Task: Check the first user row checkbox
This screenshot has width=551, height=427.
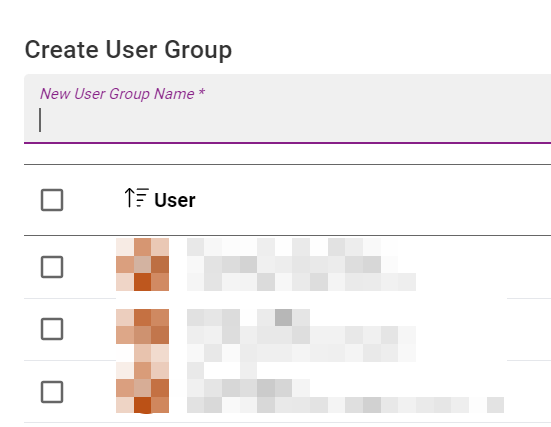Action: [x=52, y=267]
